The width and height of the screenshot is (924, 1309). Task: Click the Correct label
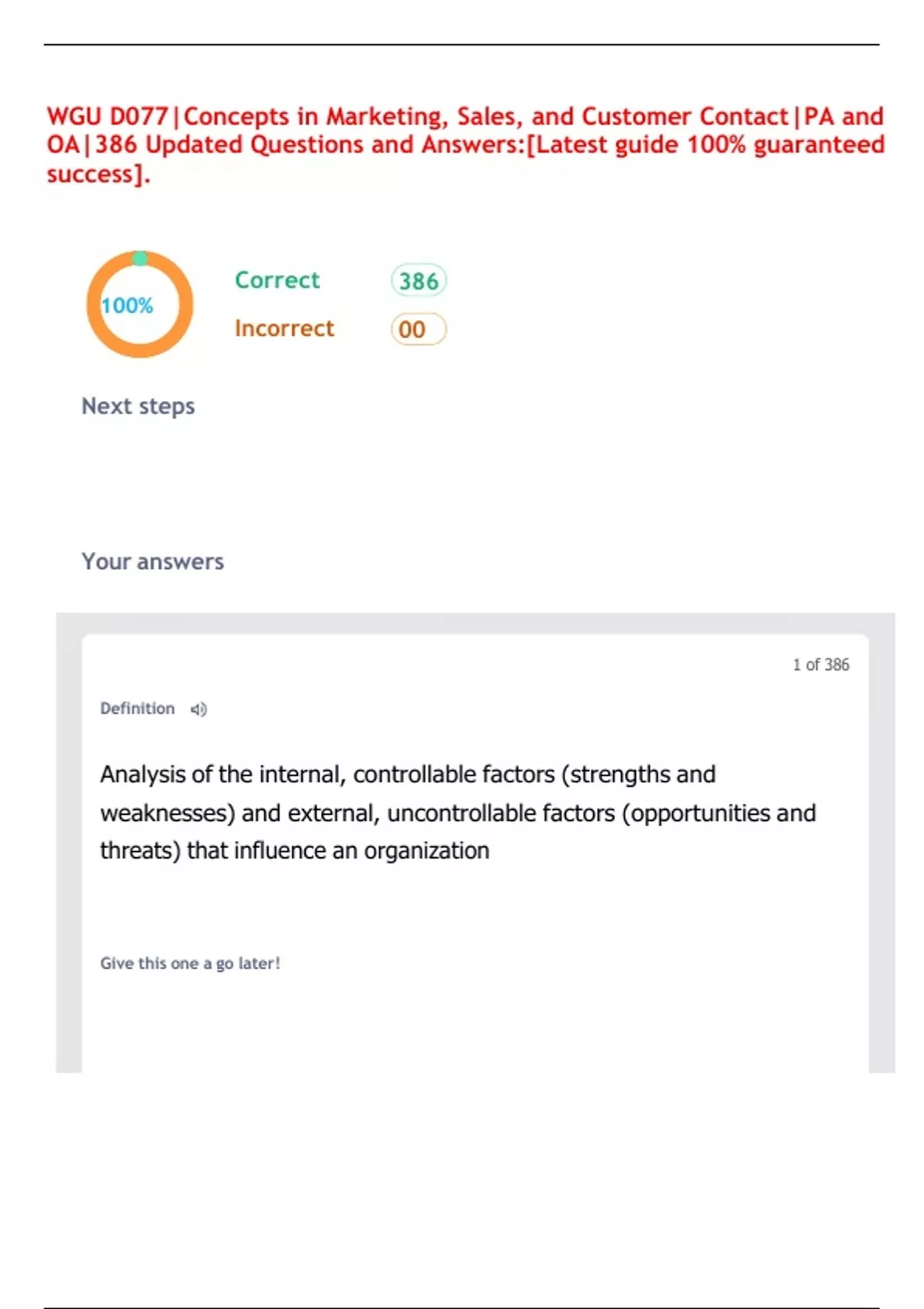click(277, 280)
